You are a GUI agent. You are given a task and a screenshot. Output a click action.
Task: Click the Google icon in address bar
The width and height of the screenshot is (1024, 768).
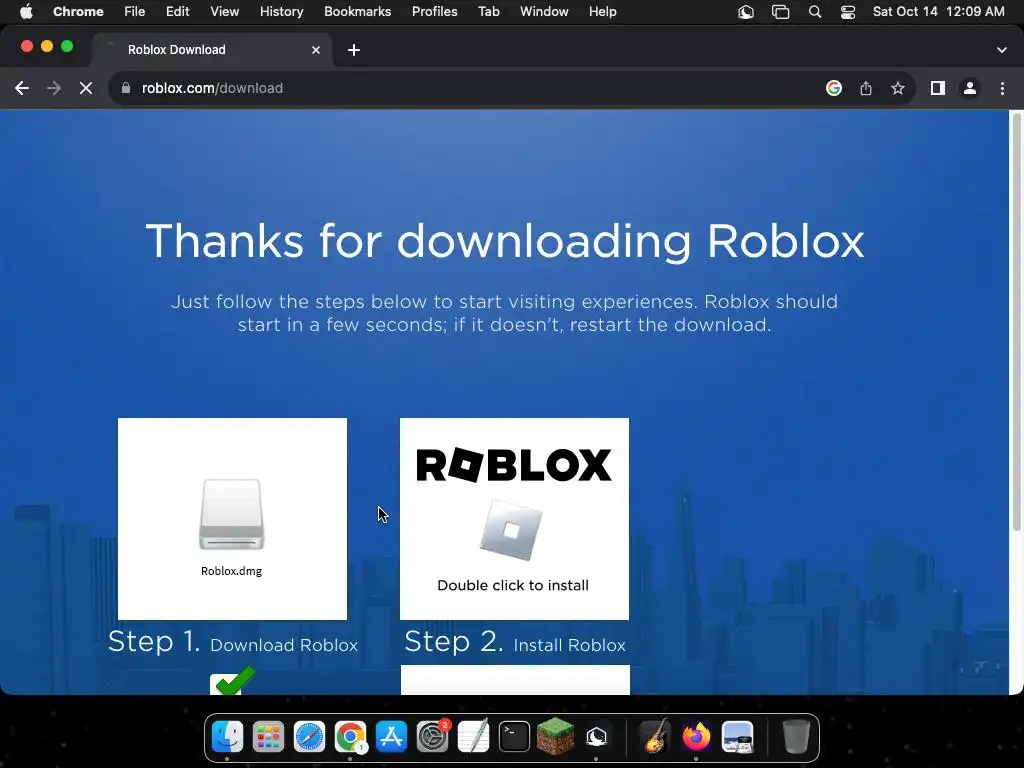point(833,88)
